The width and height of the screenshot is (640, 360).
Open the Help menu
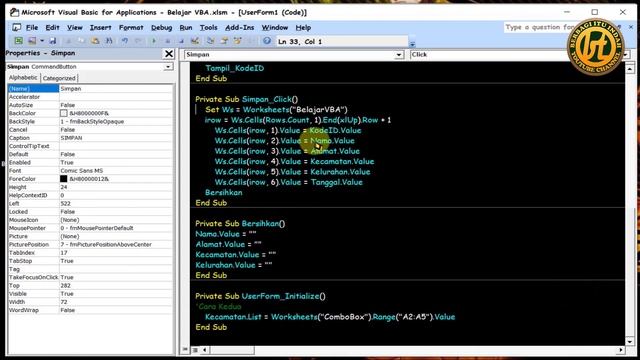pyautogui.click(x=303, y=27)
